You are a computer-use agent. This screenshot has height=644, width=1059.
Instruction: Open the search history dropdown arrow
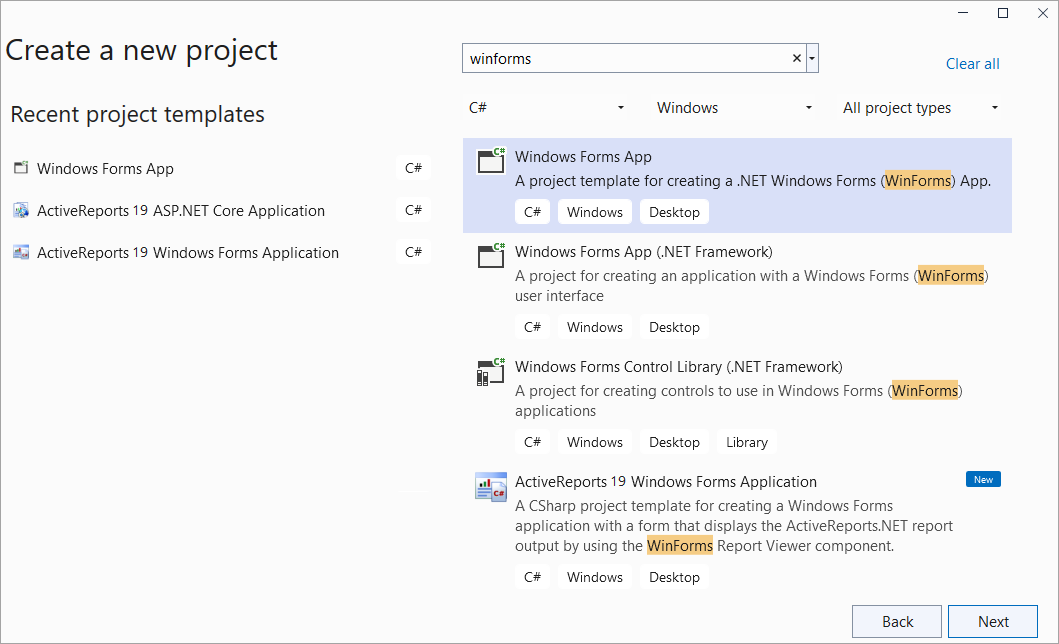point(812,59)
